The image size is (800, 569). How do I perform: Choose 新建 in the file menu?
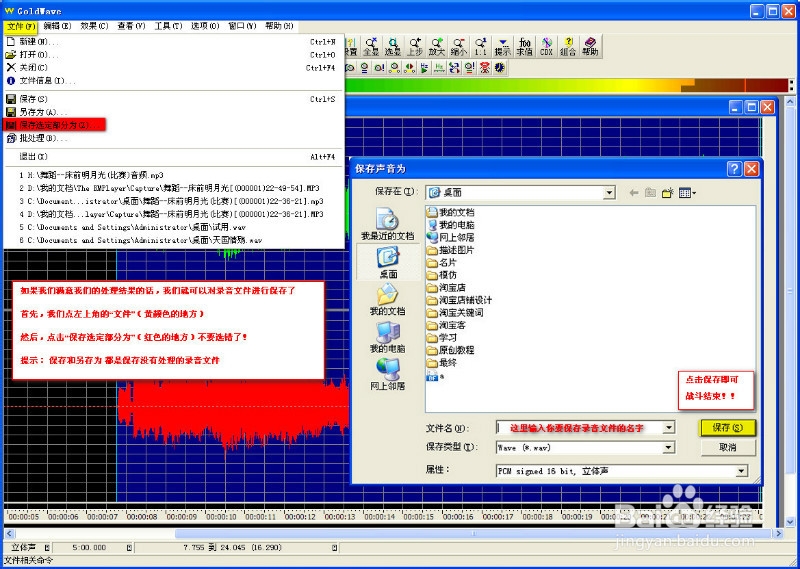173,42
